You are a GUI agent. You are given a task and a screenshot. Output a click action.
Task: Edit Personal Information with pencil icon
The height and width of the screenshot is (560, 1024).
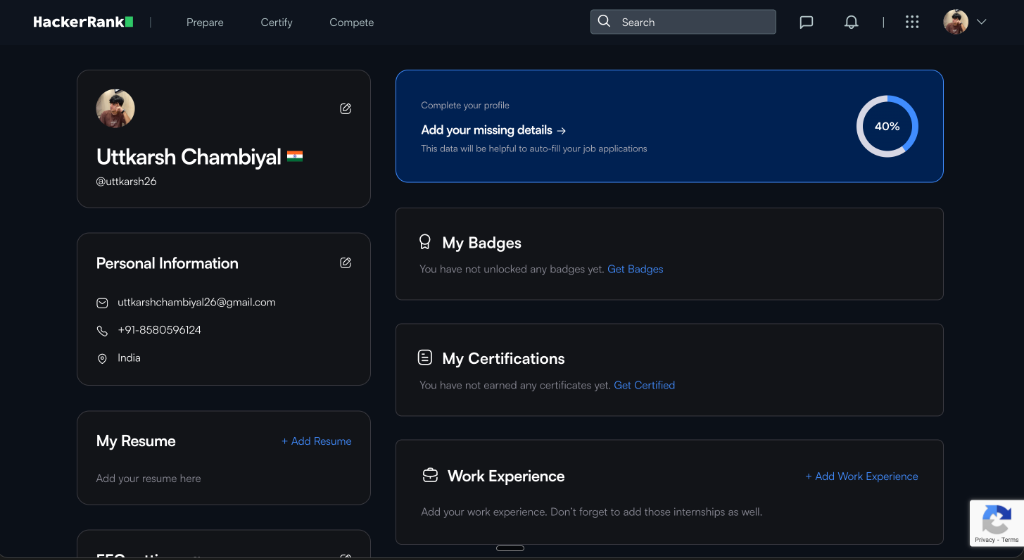tap(345, 262)
